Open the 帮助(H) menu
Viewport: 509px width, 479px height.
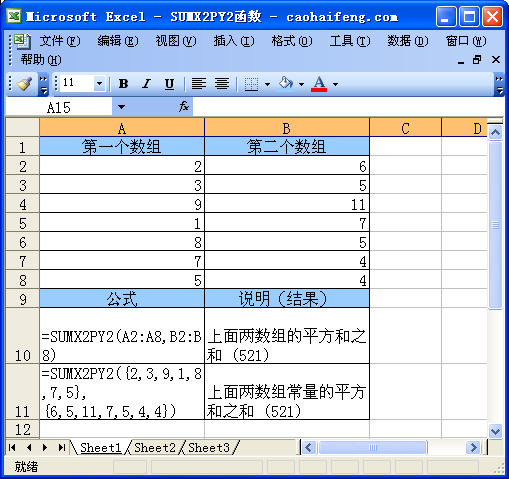point(41,60)
